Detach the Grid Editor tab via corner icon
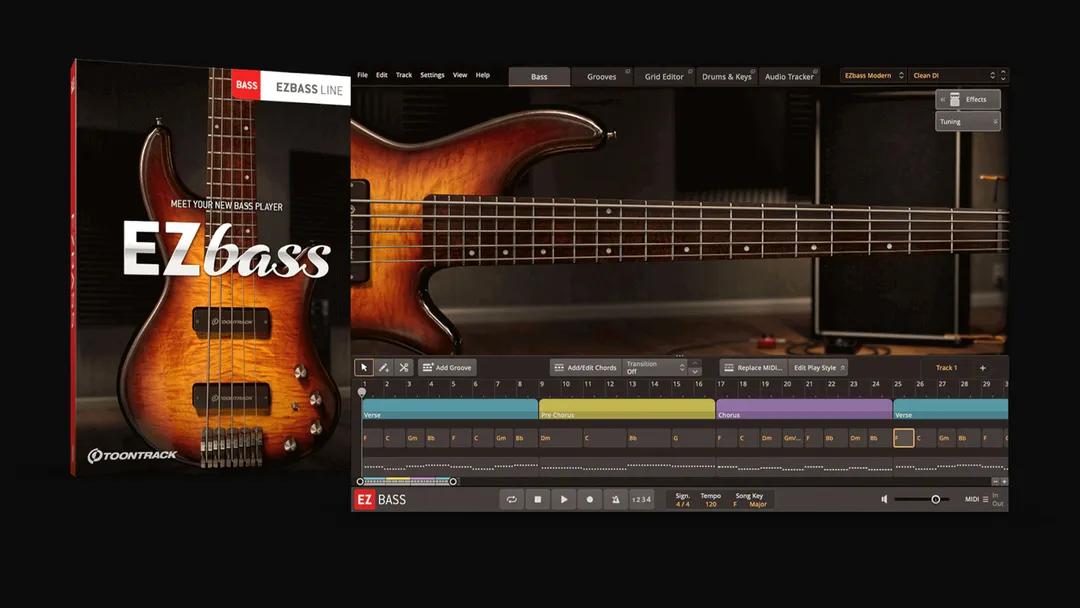Viewport: 1080px width, 608px height. click(x=690, y=71)
